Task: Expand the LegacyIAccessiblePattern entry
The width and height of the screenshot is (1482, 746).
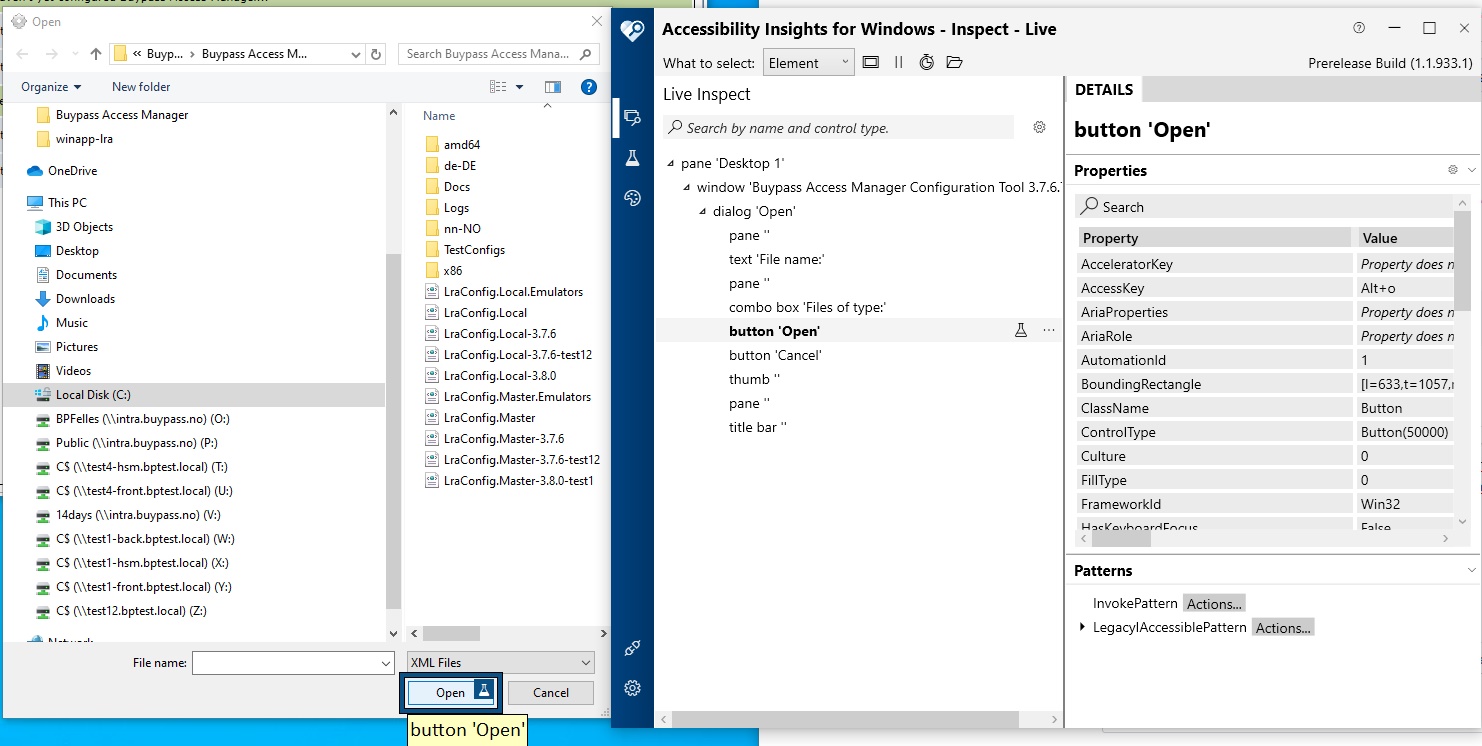Action: [x=1082, y=627]
